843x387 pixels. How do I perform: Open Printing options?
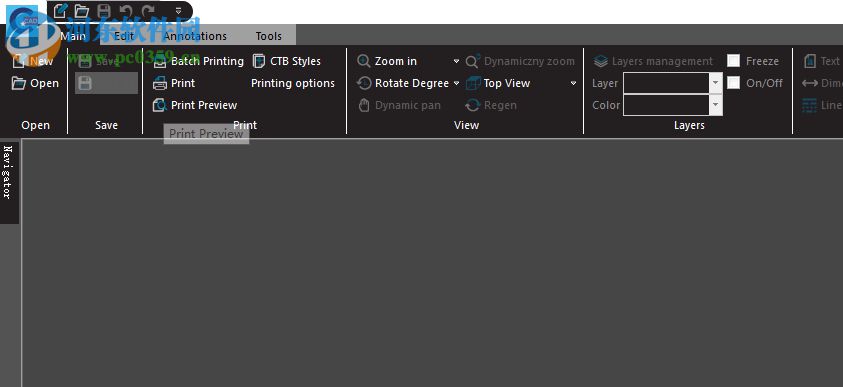pos(293,83)
